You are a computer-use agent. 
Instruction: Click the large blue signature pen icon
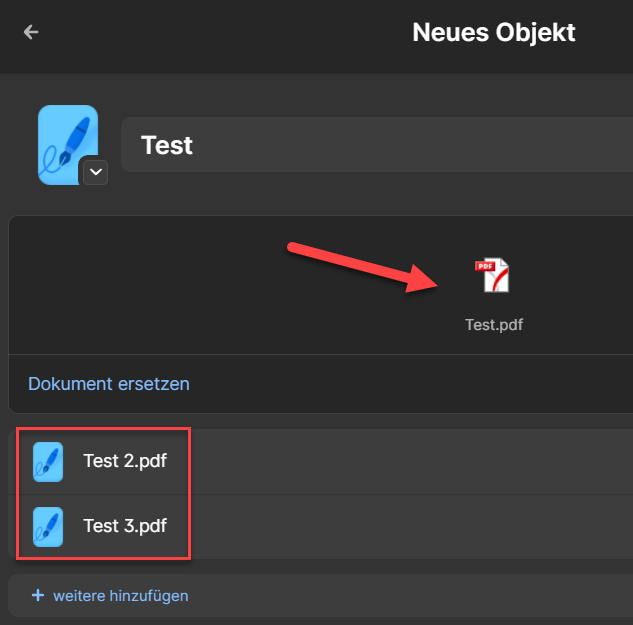[65, 141]
